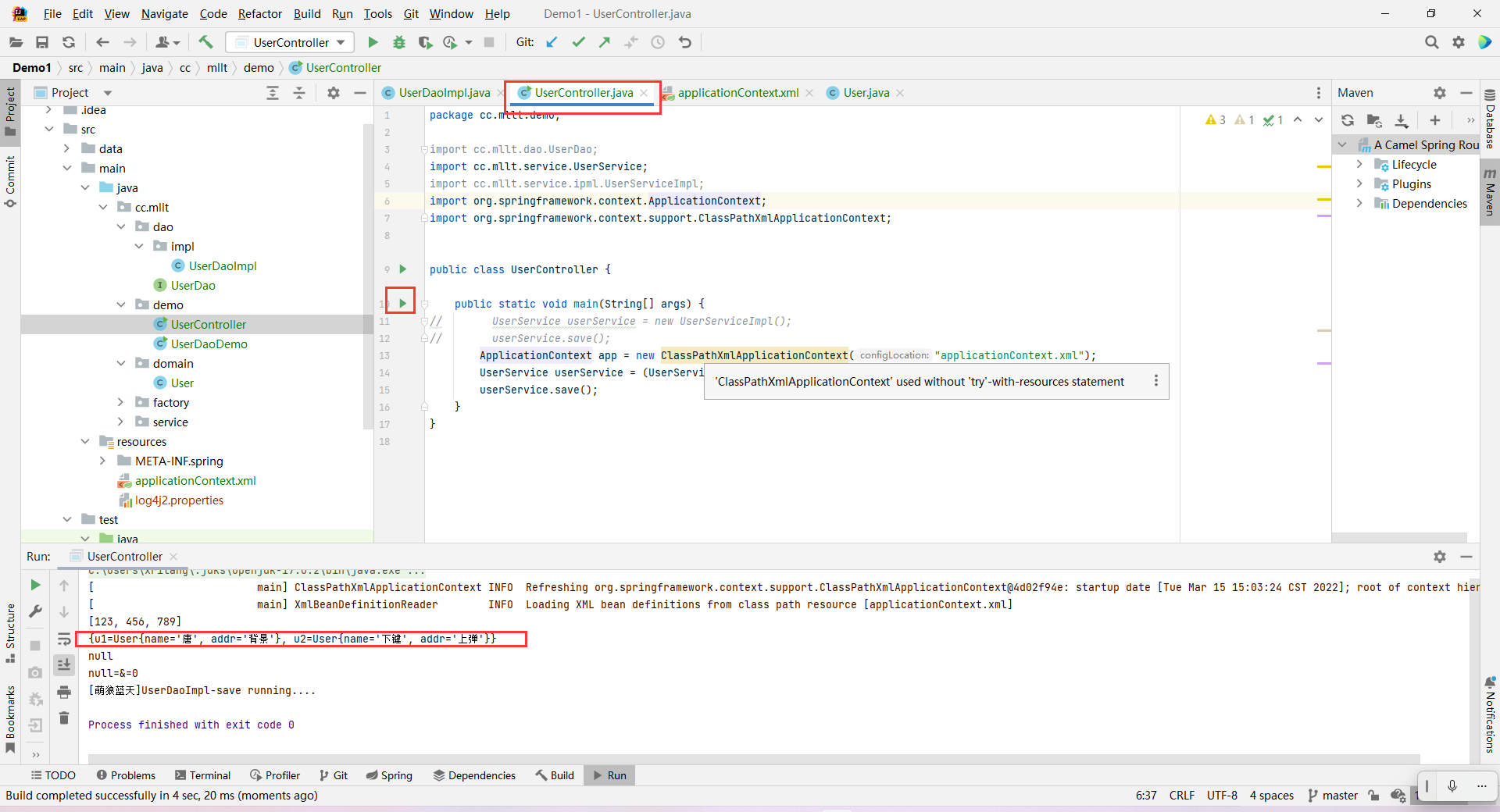The height and width of the screenshot is (812, 1500).
Task: Open IDE settings gear in the top toolbar
Action: pos(1459,42)
